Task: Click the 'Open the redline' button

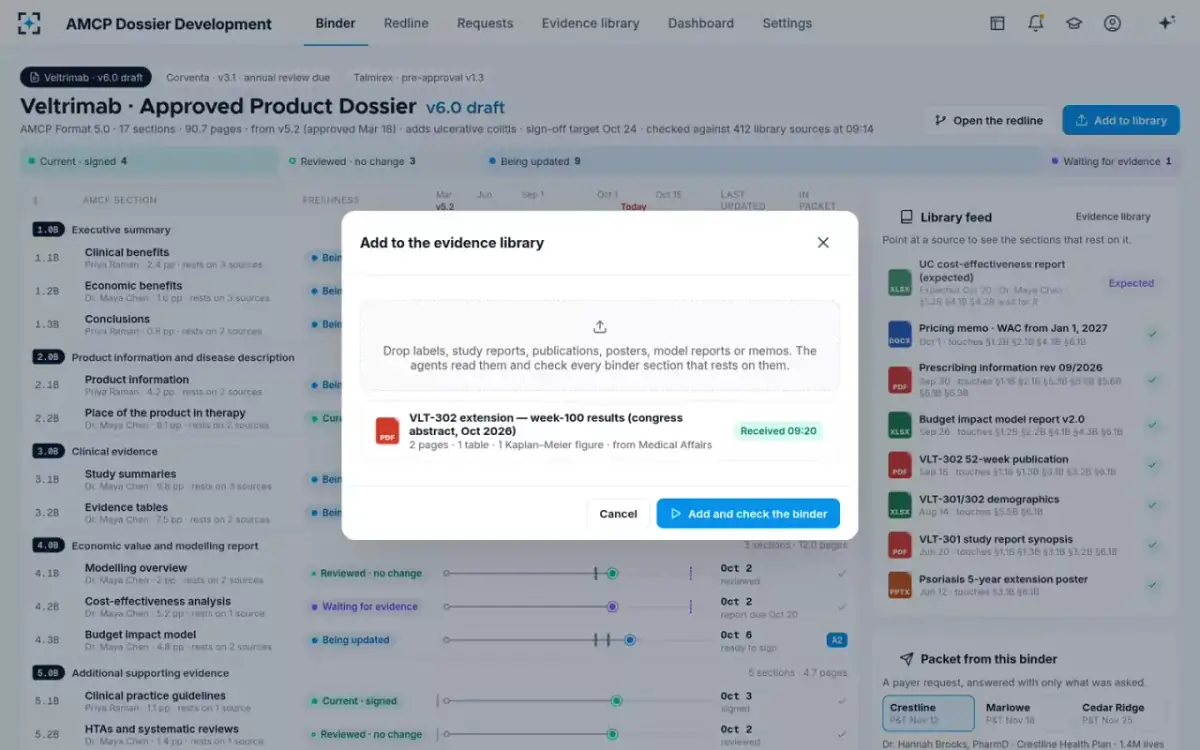Action: pyautogui.click(x=988, y=120)
